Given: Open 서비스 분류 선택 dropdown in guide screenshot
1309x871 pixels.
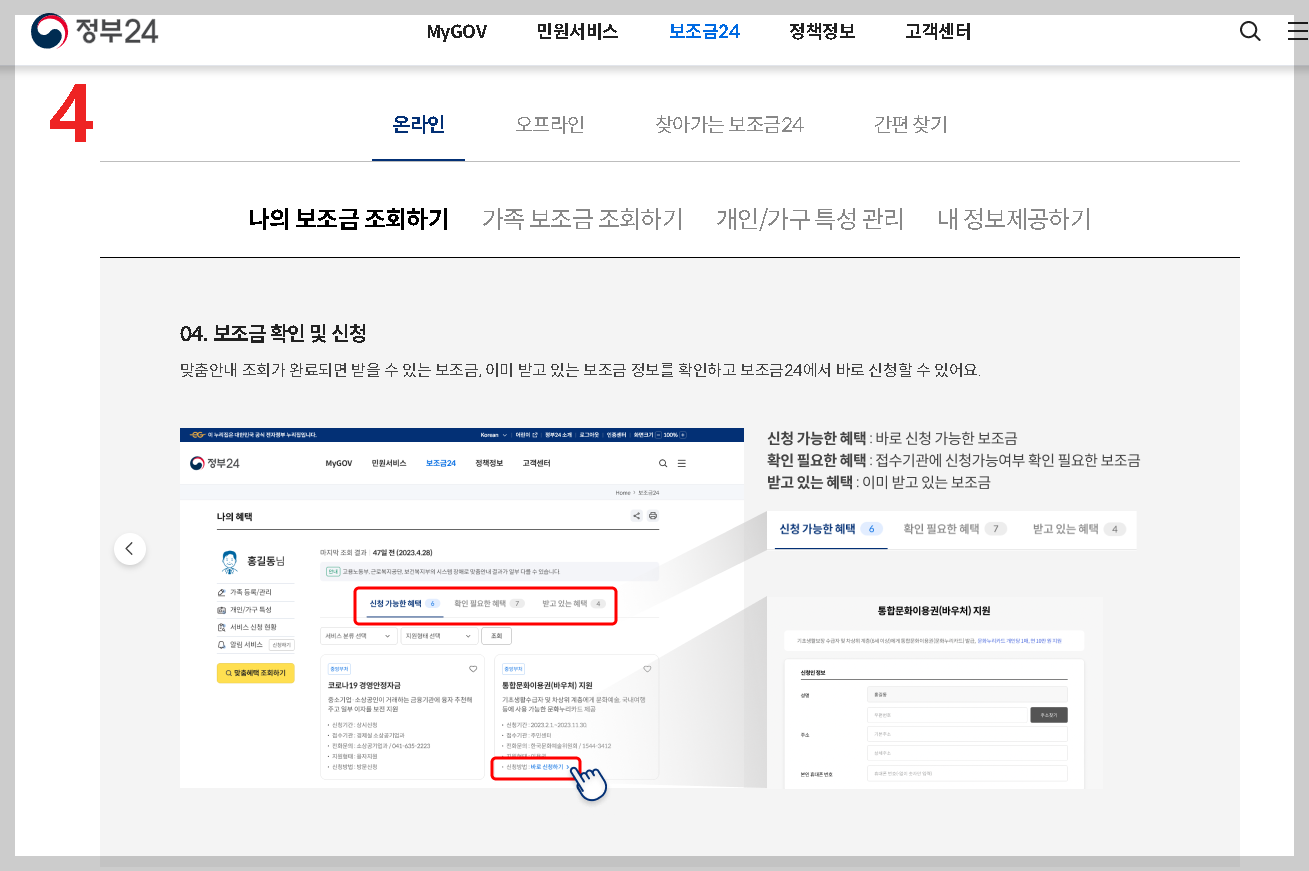Looking at the screenshot, I should (x=358, y=636).
